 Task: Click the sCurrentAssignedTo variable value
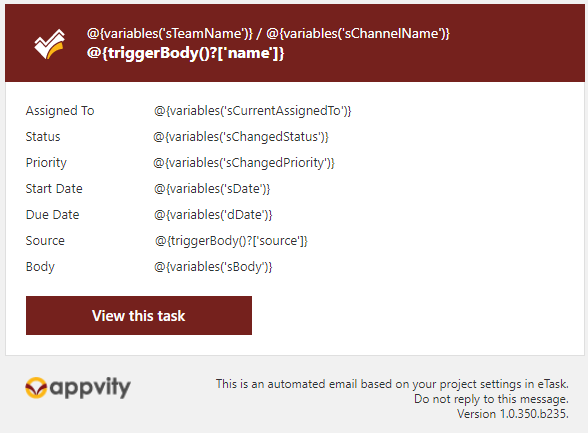pos(252,111)
